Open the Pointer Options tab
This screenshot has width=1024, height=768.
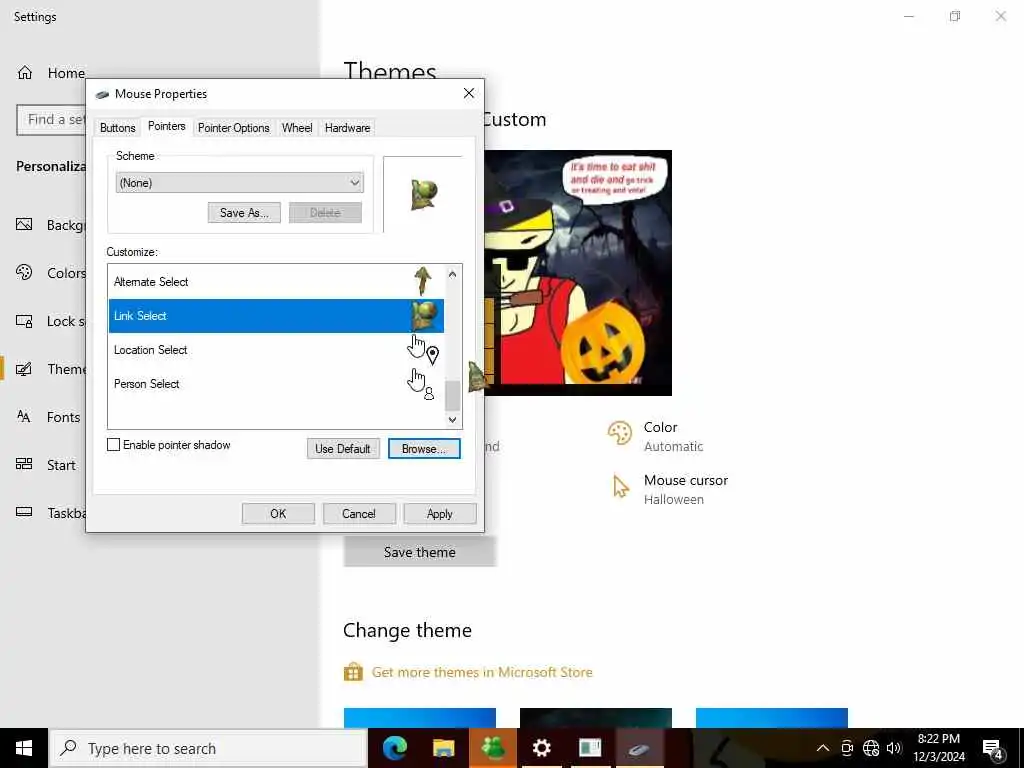233,128
